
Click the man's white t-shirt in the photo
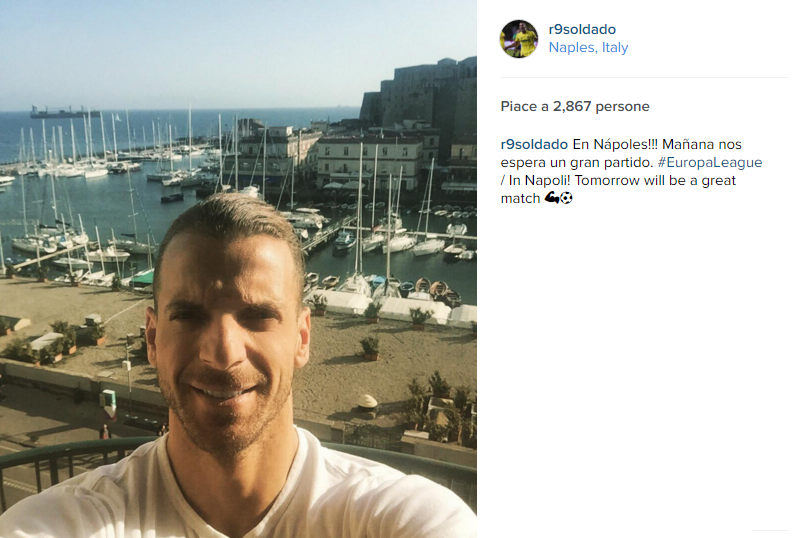238,497
